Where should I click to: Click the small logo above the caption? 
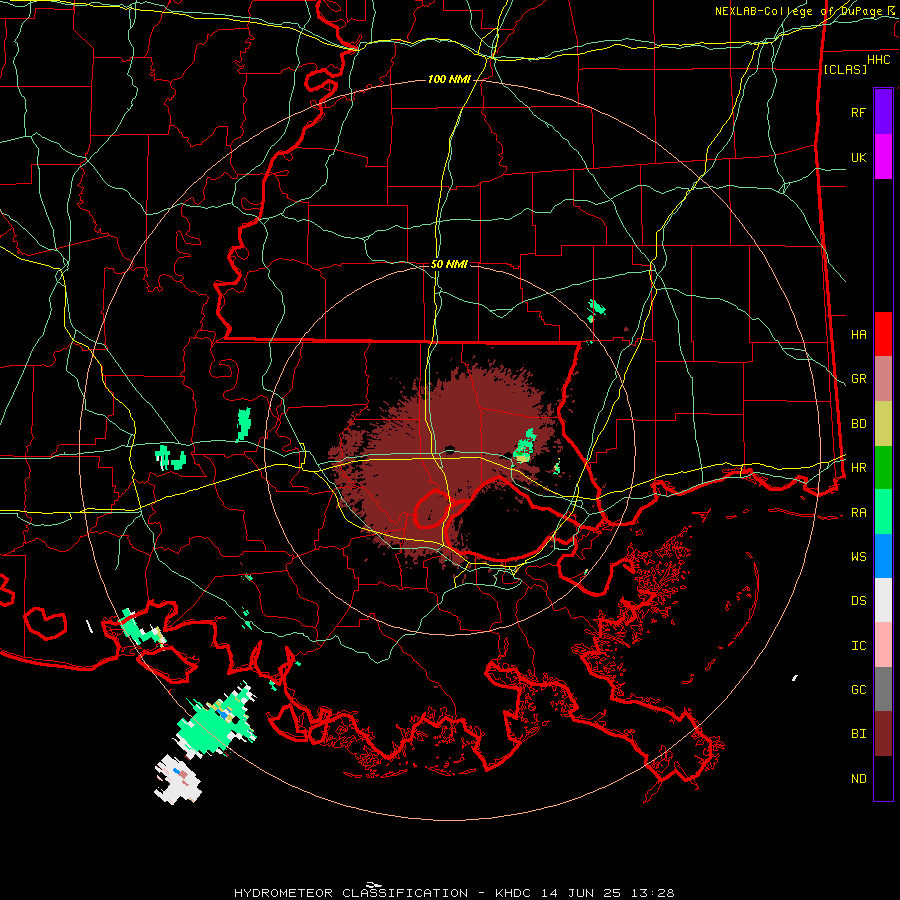(x=374, y=883)
